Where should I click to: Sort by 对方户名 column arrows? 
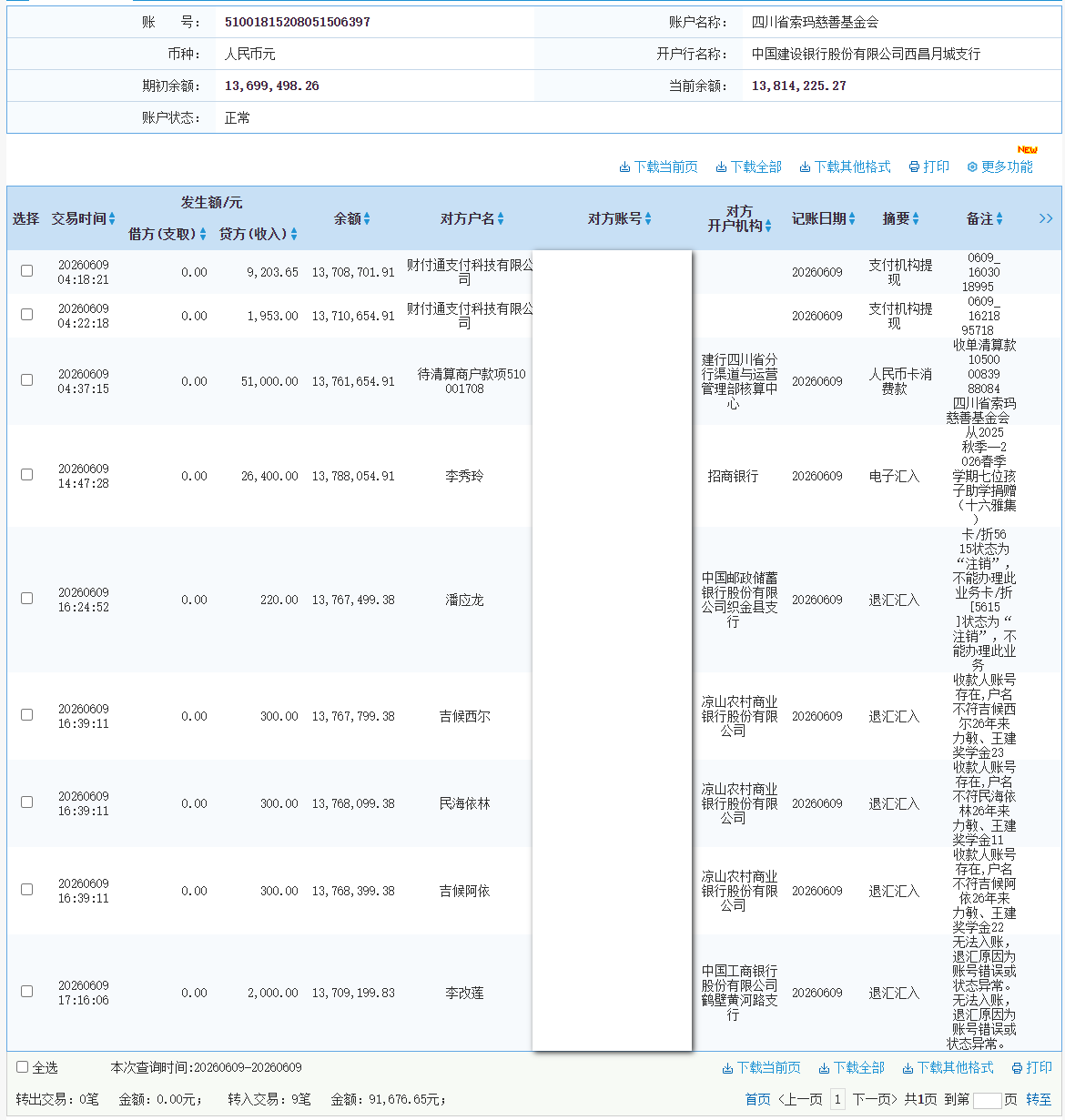(501, 218)
